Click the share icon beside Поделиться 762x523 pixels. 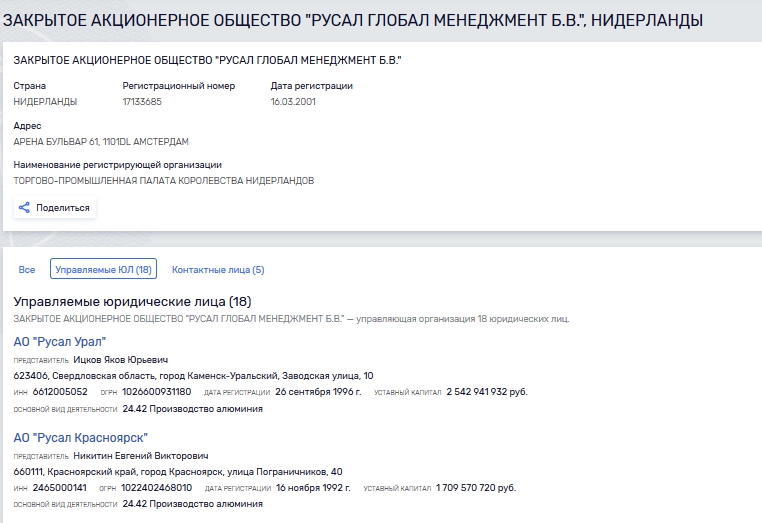tap(24, 208)
